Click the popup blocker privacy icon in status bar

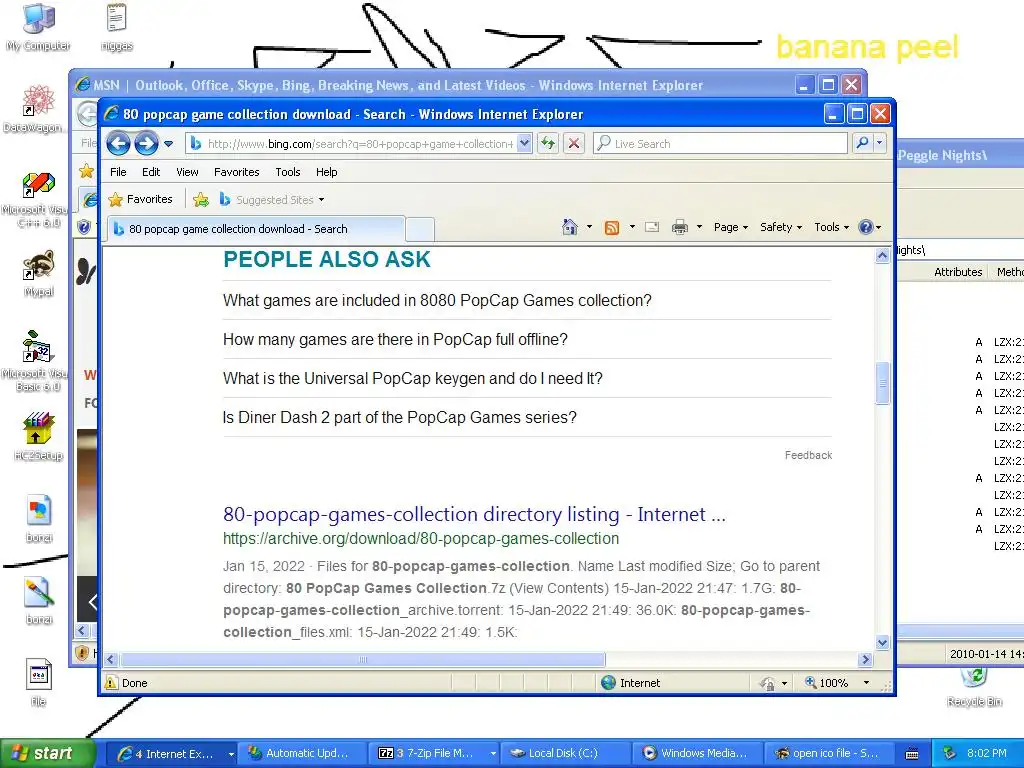pyautogui.click(x=768, y=683)
